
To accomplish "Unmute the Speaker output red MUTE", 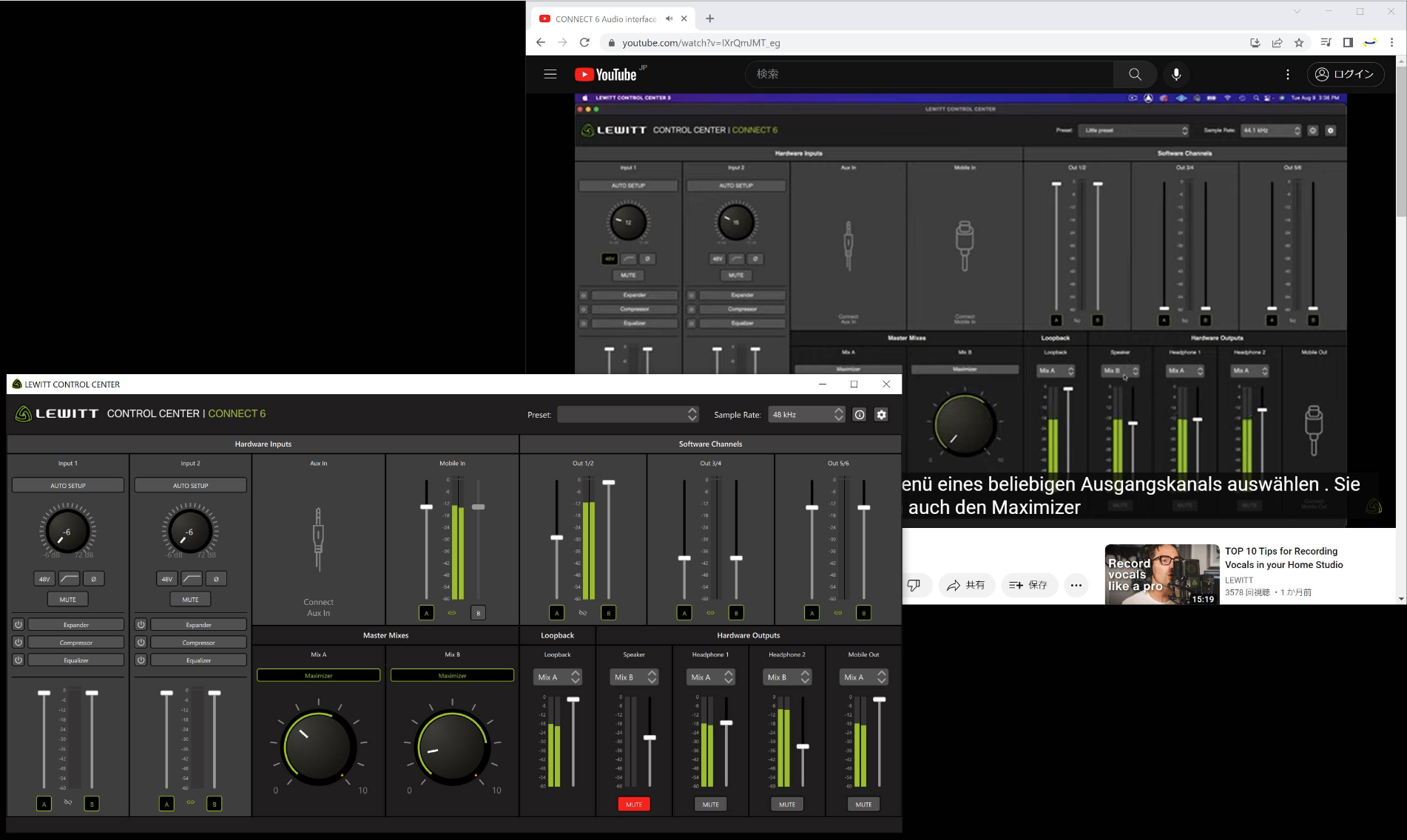I will [x=634, y=805].
